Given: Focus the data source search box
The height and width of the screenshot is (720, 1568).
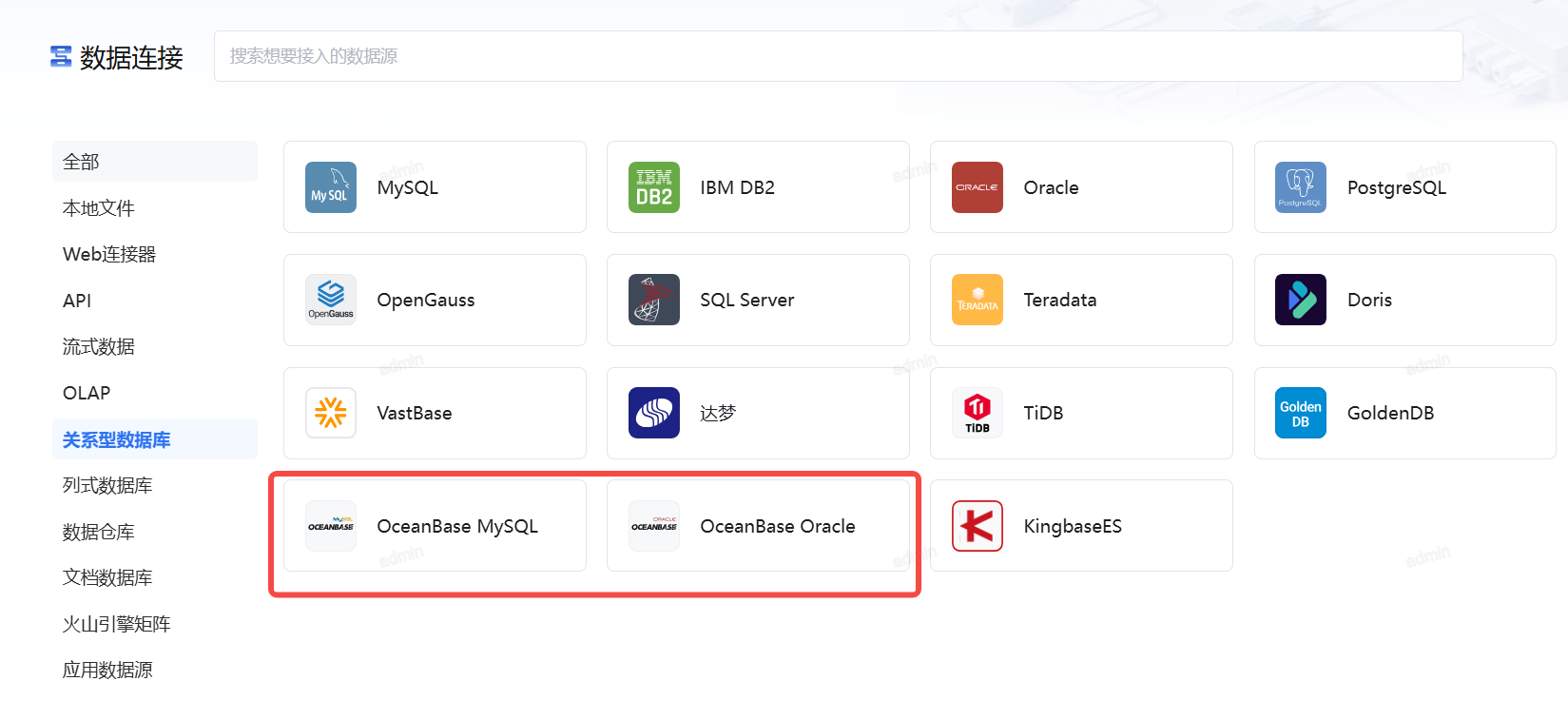Looking at the screenshot, I should (x=838, y=56).
